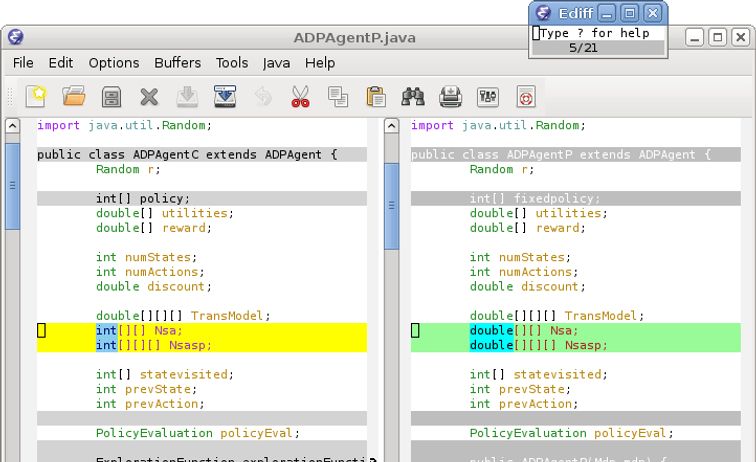Cut selection with the scissors icon
This screenshot has height=462, width=756.
300,97
